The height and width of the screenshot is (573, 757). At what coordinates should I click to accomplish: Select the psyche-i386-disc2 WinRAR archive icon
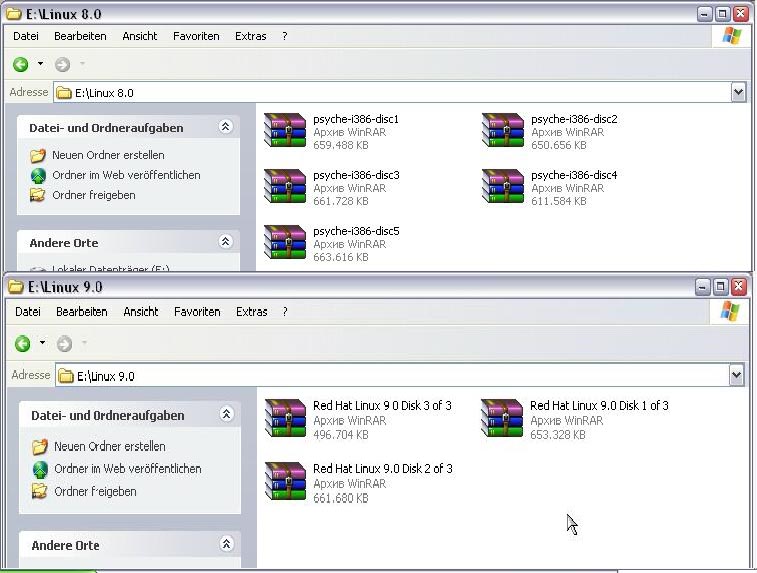click(503, 130)
